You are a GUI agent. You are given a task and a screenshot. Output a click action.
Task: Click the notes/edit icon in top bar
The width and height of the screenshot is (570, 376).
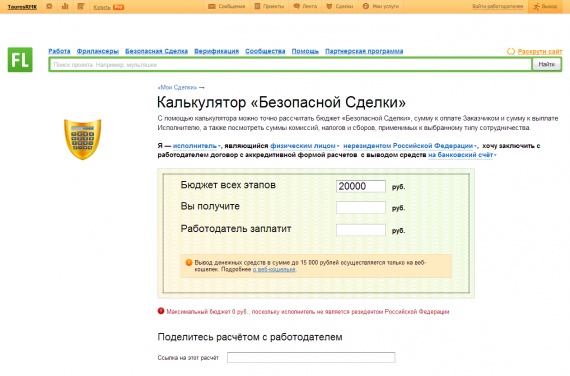pyautogui.click(x=81, y=6)
